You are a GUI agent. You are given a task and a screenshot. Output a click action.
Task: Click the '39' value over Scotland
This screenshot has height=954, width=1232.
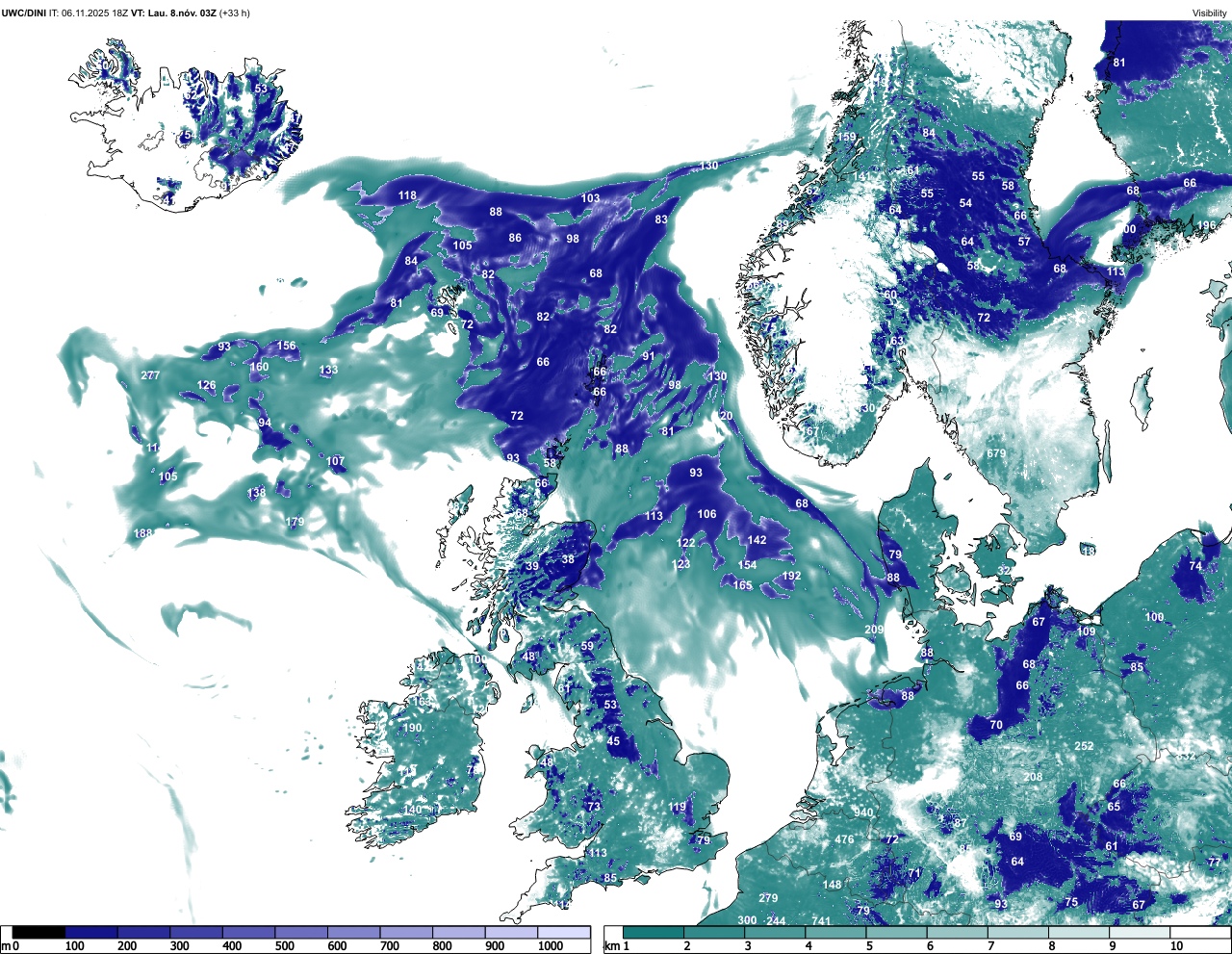coord(532,567)
